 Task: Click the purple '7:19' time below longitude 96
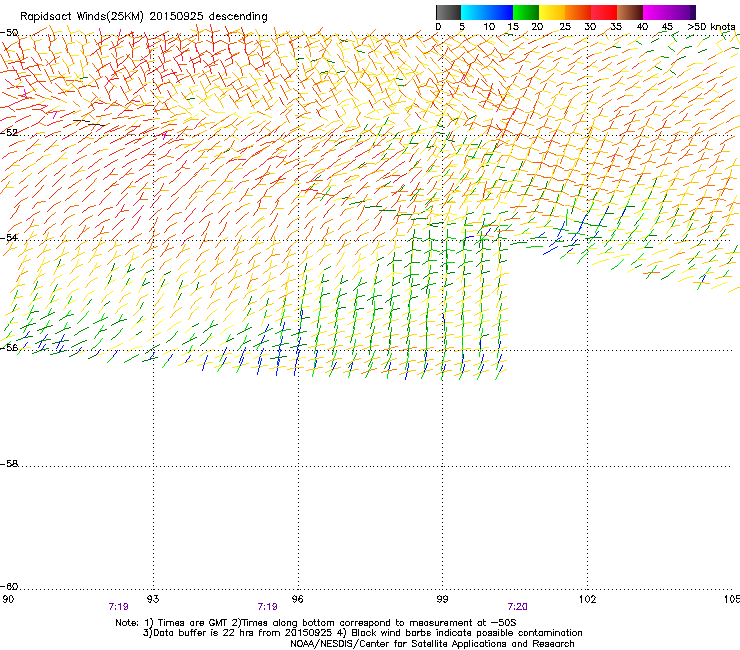pos(267,607)
